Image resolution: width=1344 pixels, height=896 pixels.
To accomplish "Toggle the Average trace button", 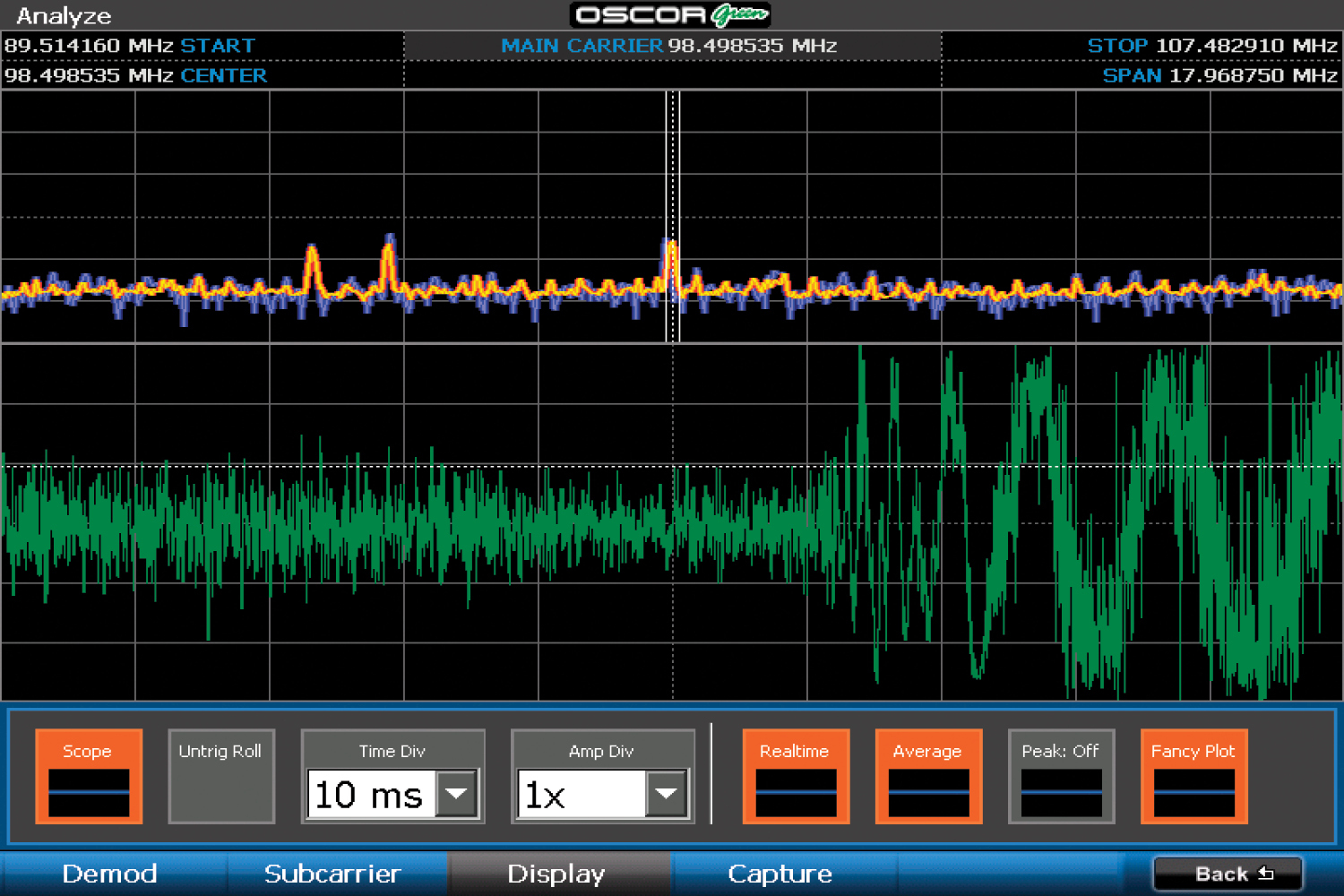I will tap(927, 776).
